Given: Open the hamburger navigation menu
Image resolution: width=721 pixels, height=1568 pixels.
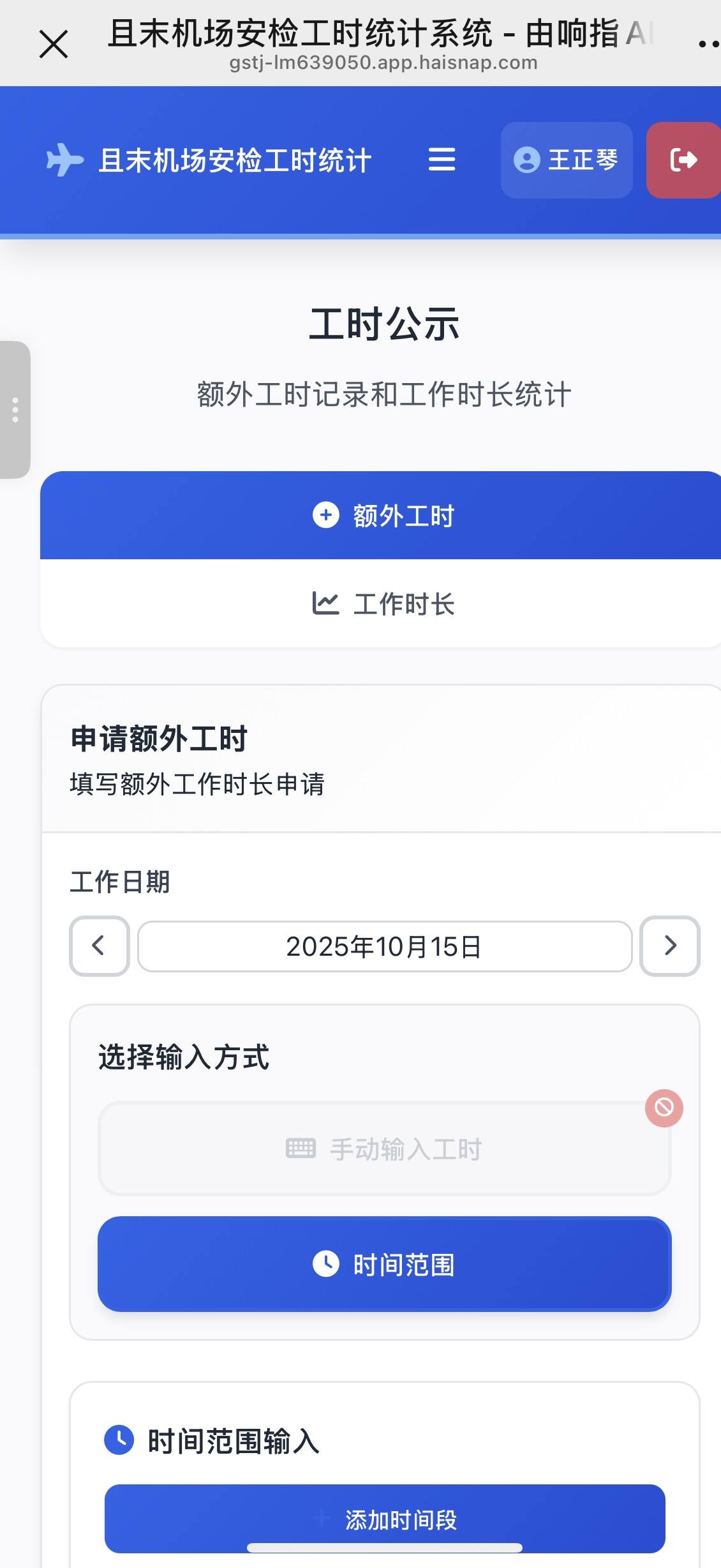Looking at the screenshot, I should click(x=442, y=160).
